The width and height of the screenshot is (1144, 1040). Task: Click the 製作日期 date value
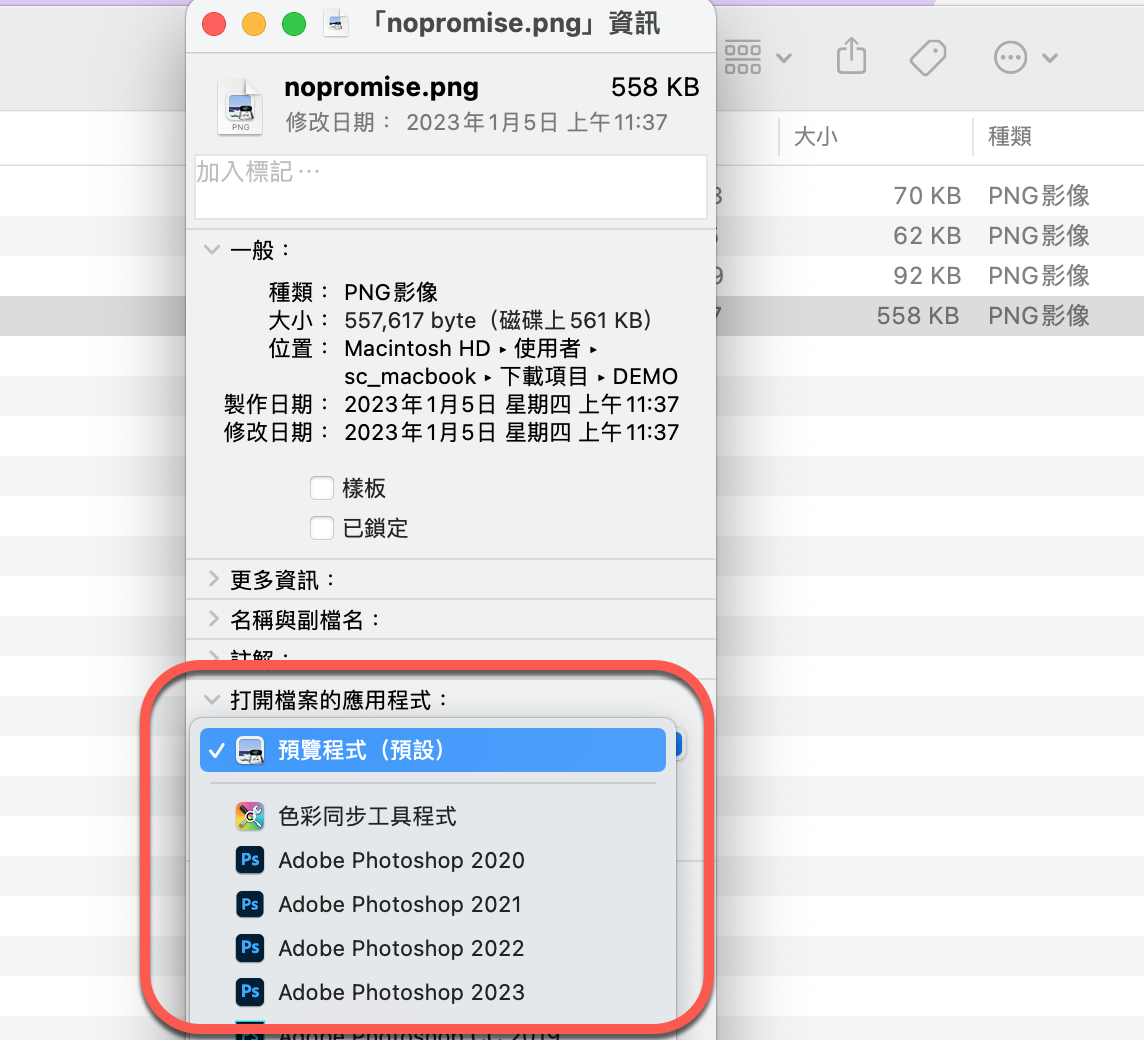click(x=511, y=404)
